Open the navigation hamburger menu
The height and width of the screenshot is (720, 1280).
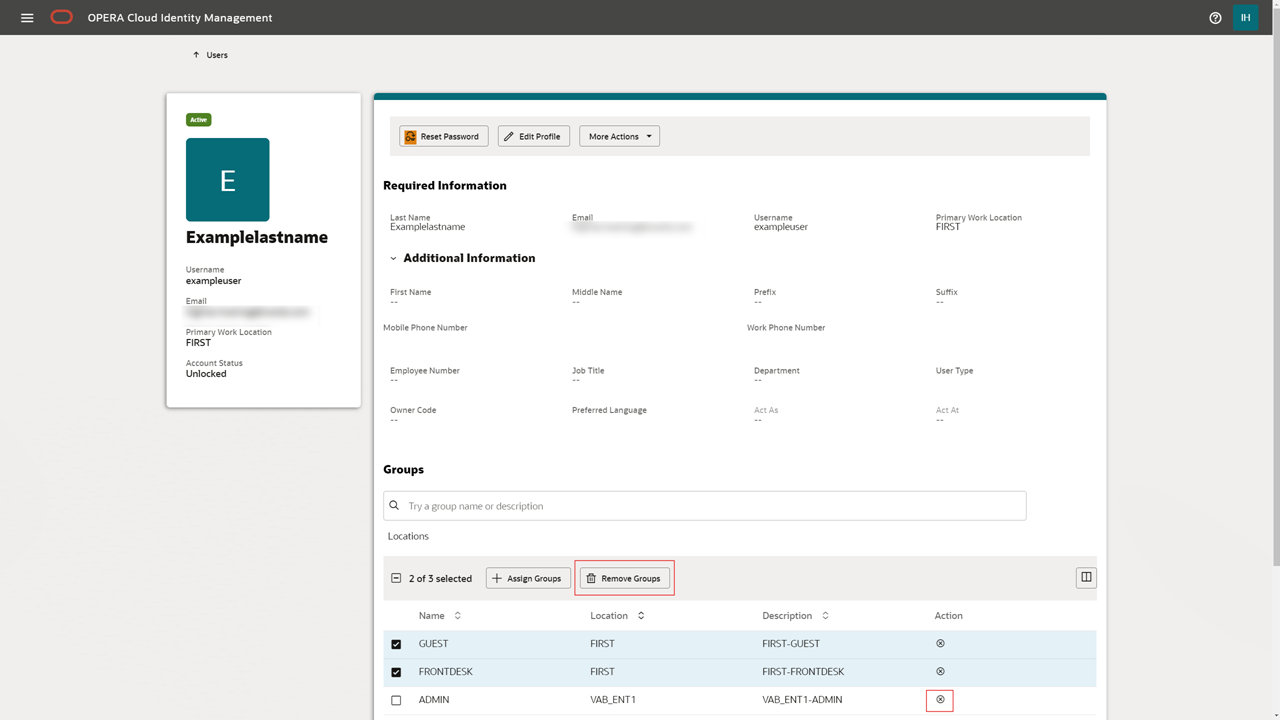click(x=27, y=17)
